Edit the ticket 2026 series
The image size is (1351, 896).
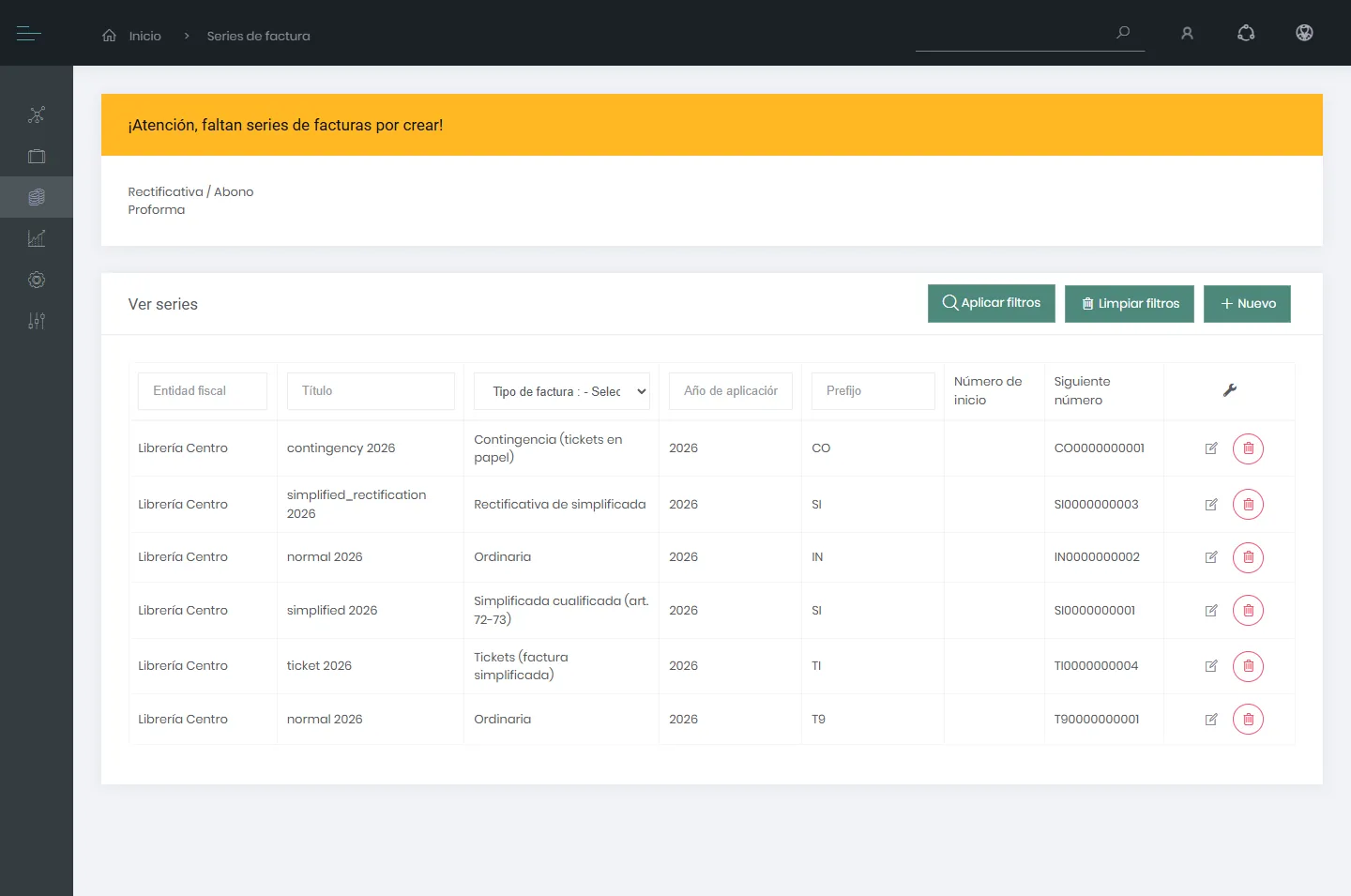[x=1211, y=666]
